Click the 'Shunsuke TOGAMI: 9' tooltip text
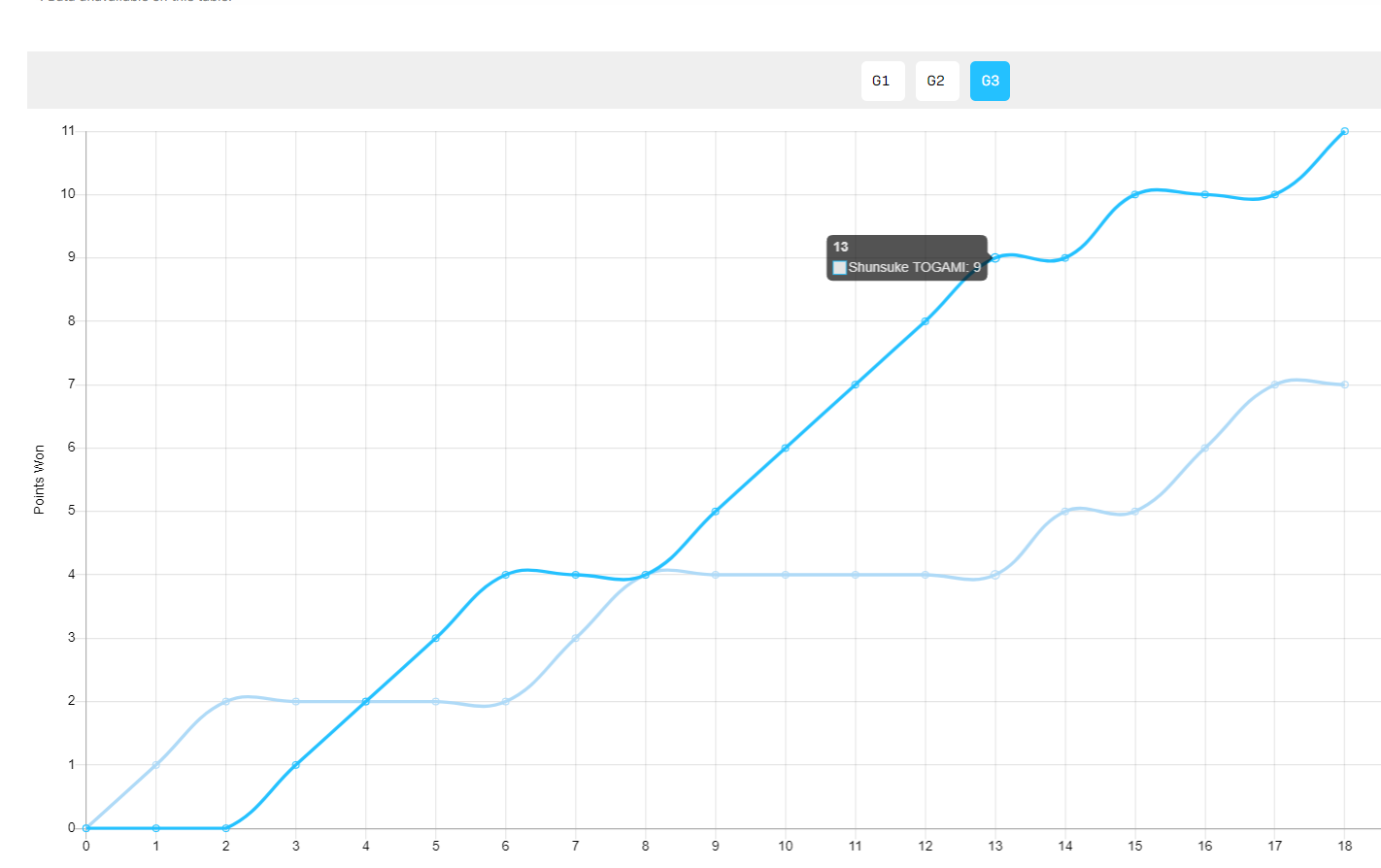 click(915, 267)
